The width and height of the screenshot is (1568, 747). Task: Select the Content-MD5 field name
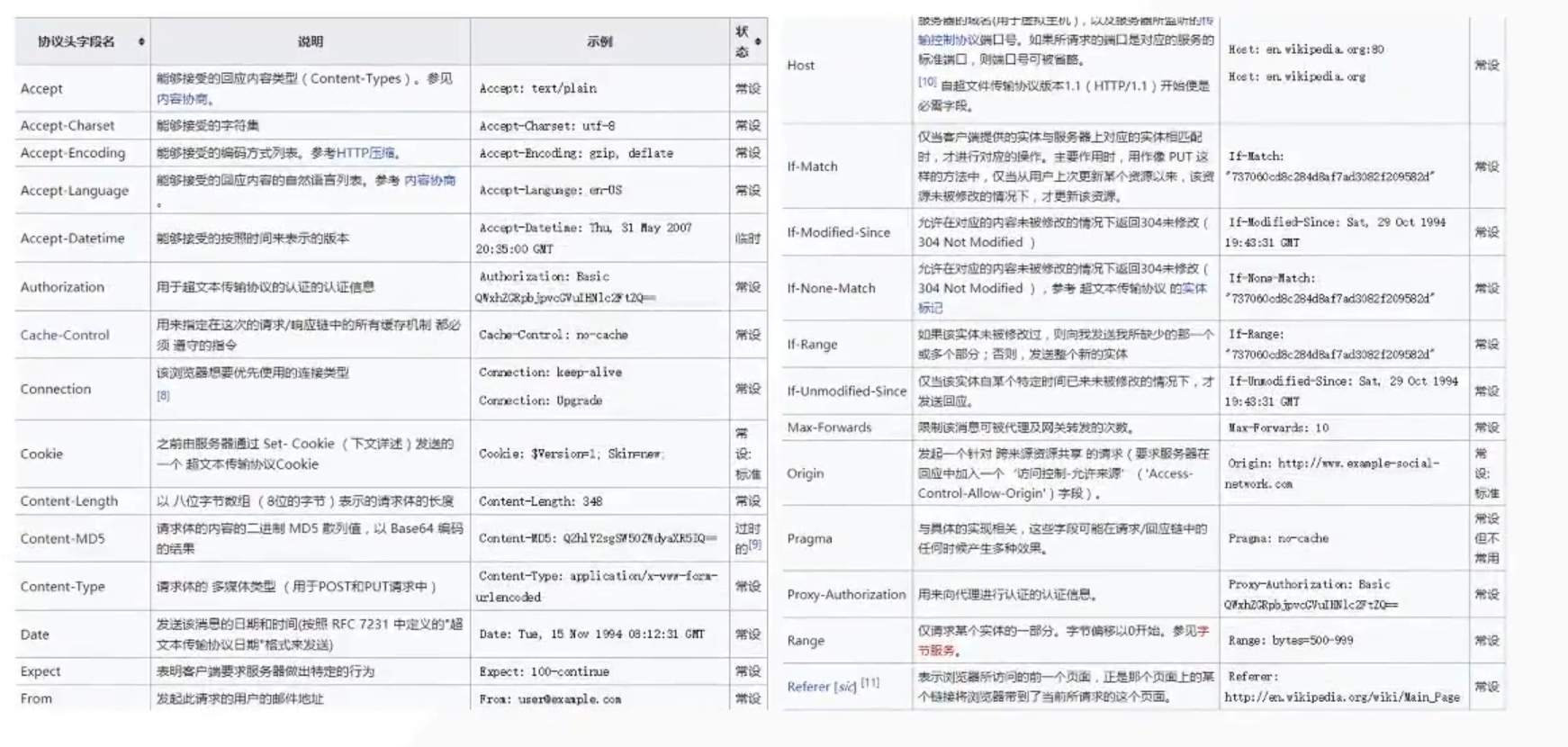click(62, 538)
